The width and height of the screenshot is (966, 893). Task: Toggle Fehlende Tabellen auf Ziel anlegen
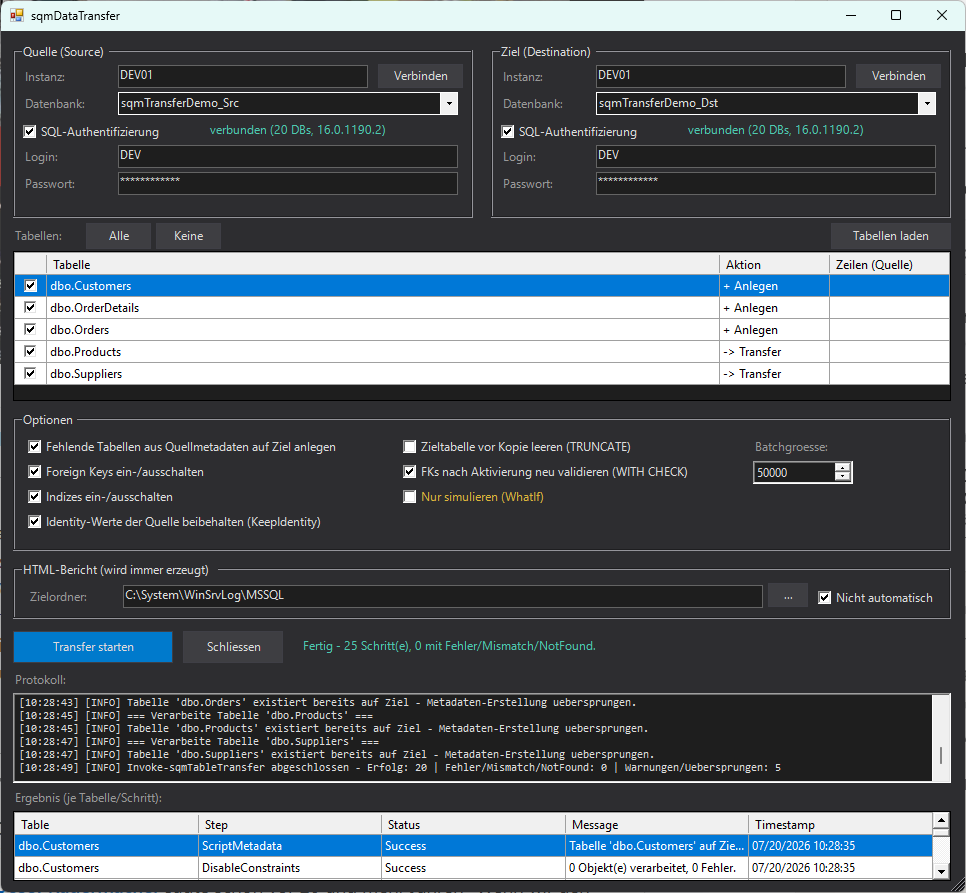tap(34, 446)
